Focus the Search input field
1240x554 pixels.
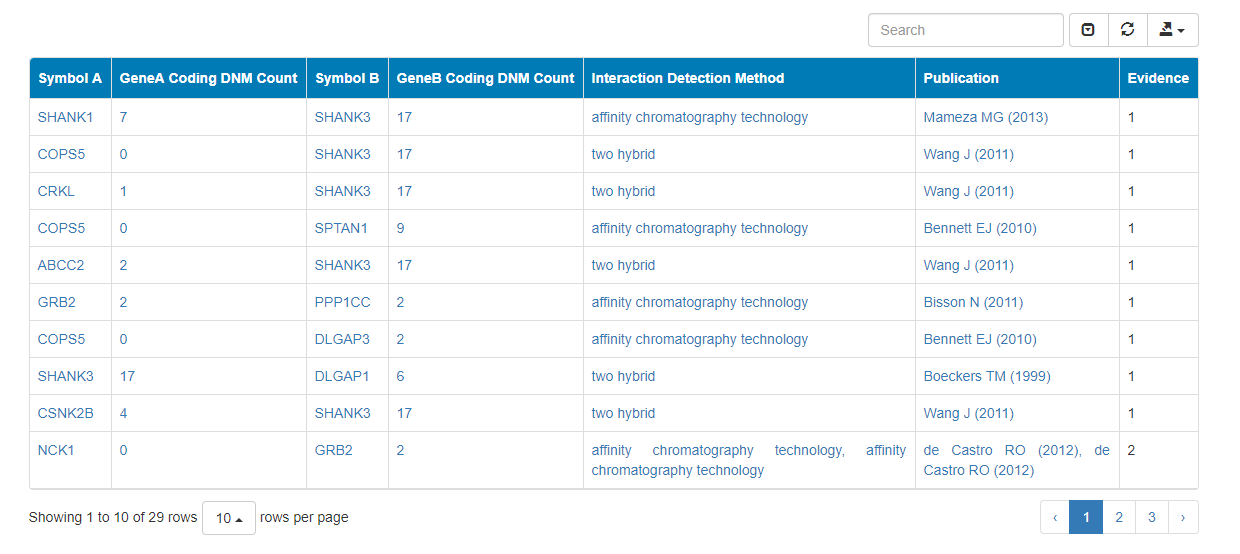(965, 30)
